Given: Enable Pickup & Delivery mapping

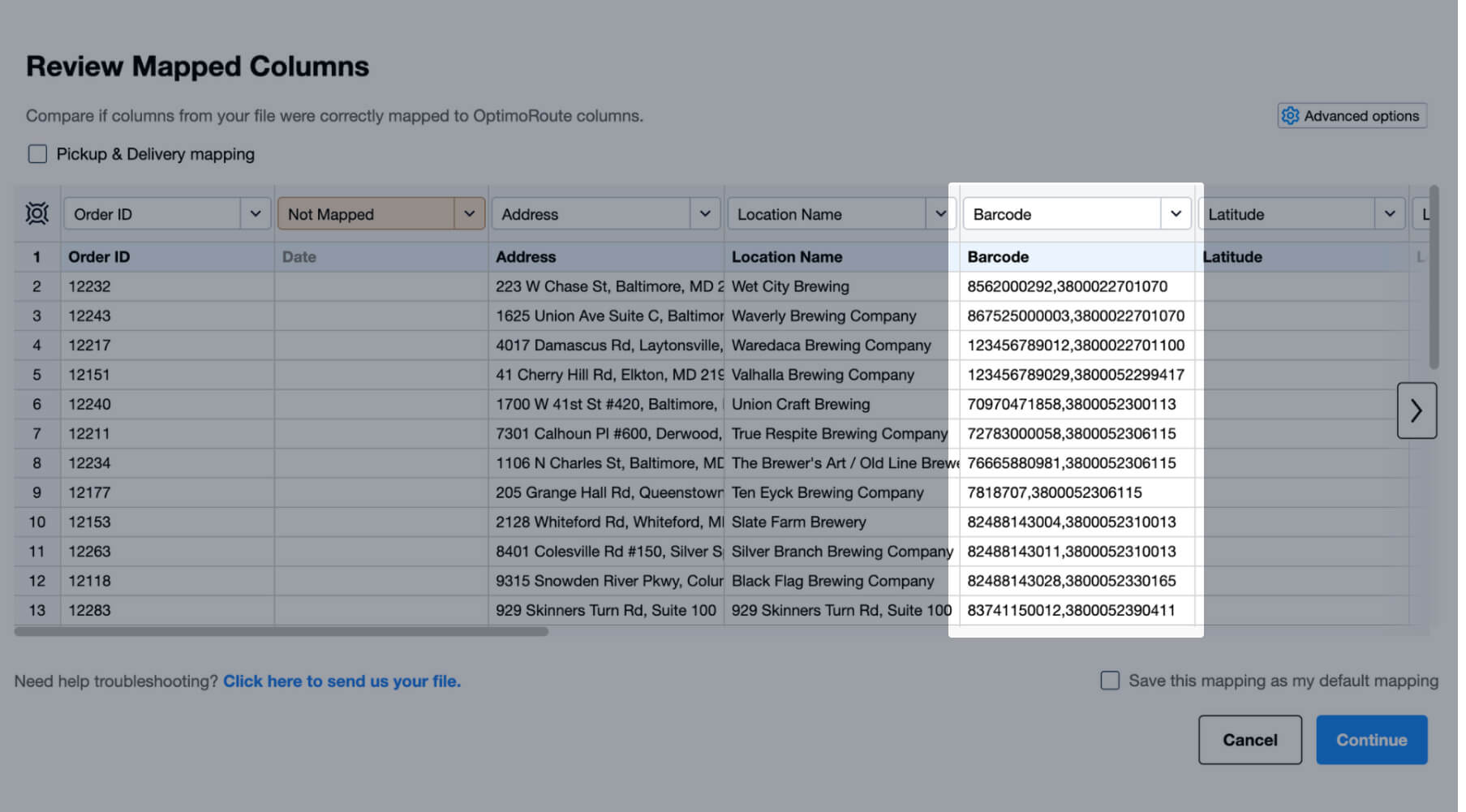Looking at the screenshot, I should (x=37, y=153).
